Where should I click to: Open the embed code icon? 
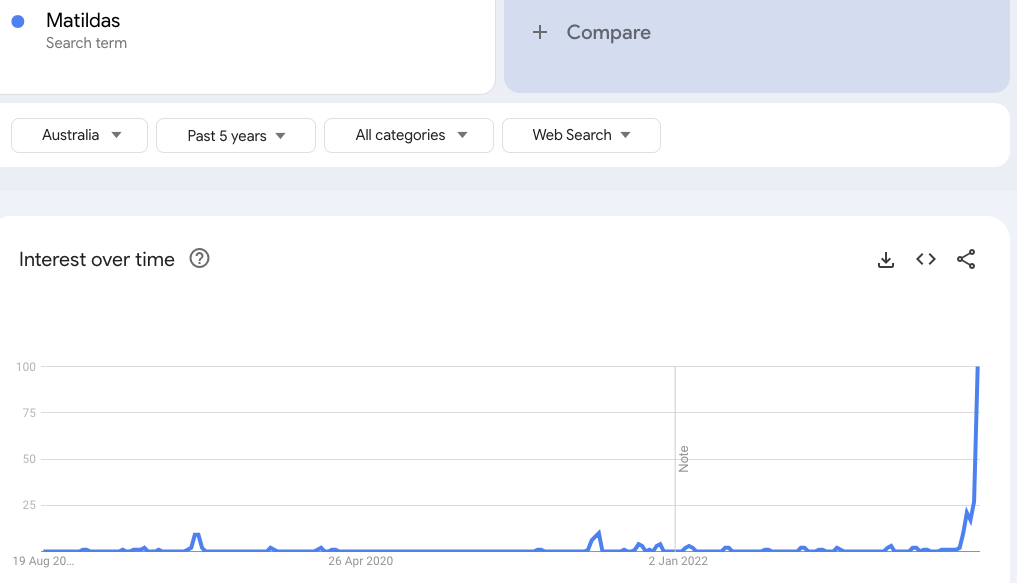point(926,260)
